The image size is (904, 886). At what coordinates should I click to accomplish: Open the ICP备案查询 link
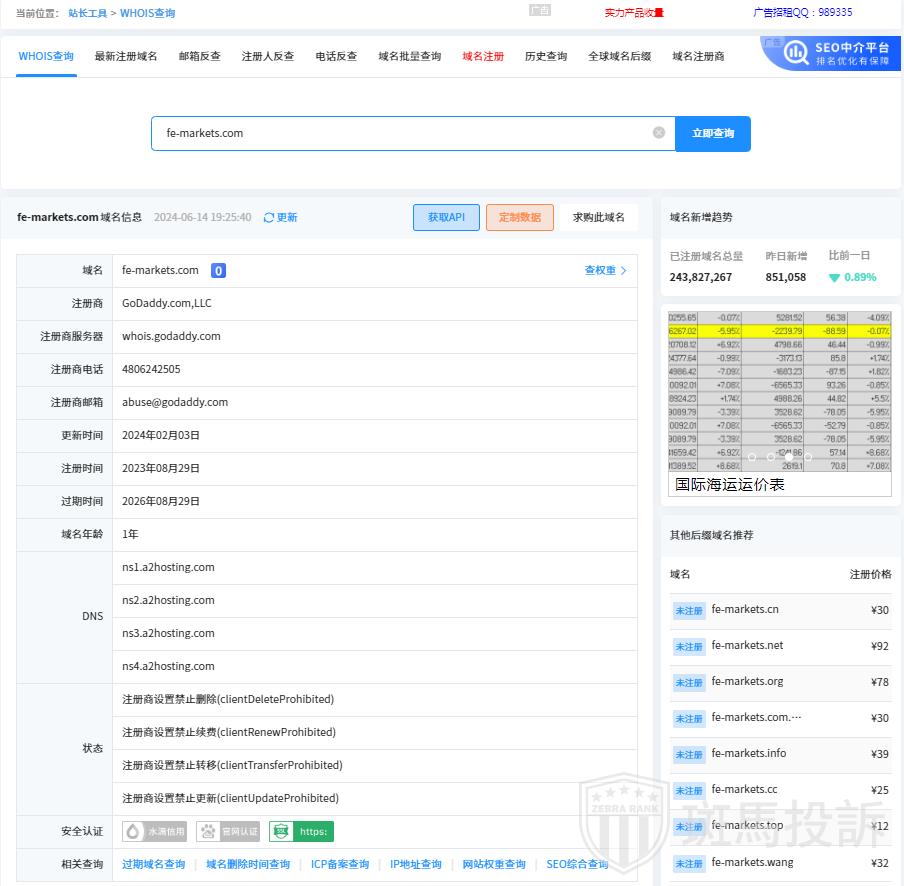(339, 864)
